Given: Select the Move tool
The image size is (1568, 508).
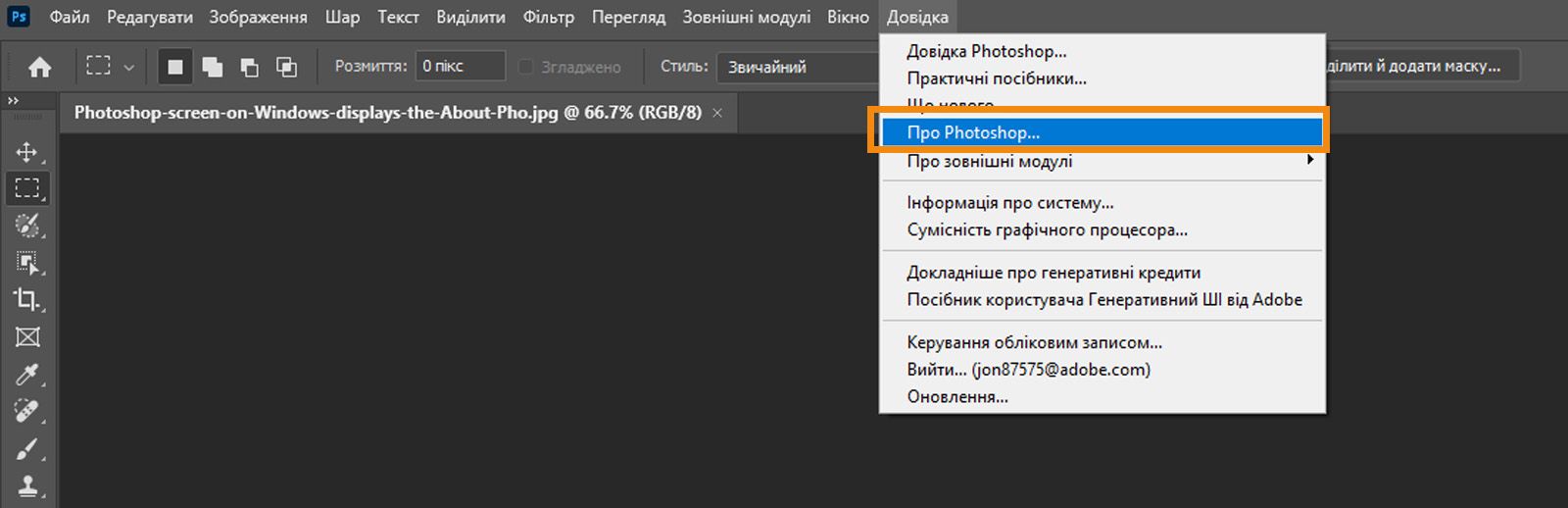Looking at the screenshot, I should pos(27,152).
